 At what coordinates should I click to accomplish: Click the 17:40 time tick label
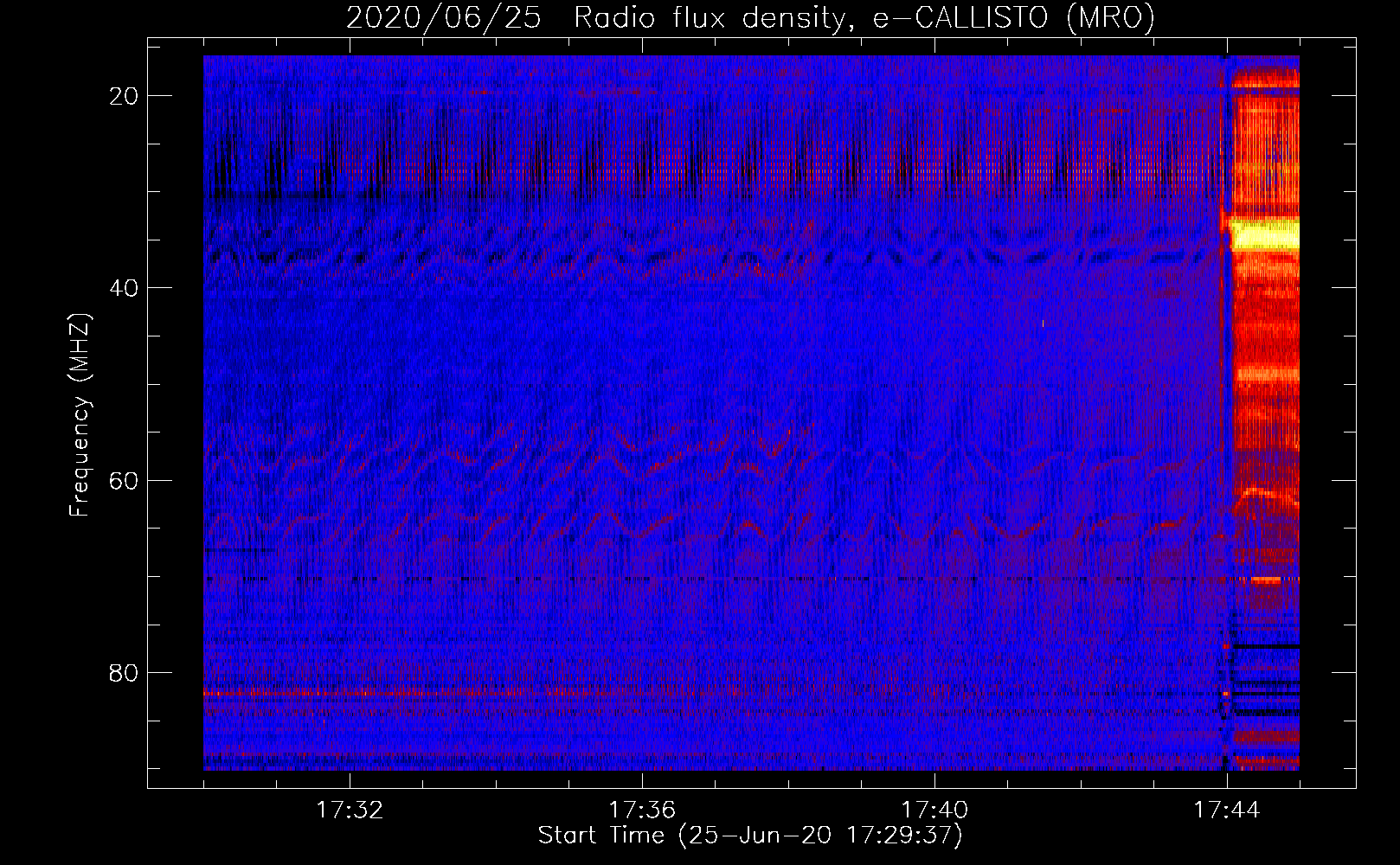click(x=934, y=811)
